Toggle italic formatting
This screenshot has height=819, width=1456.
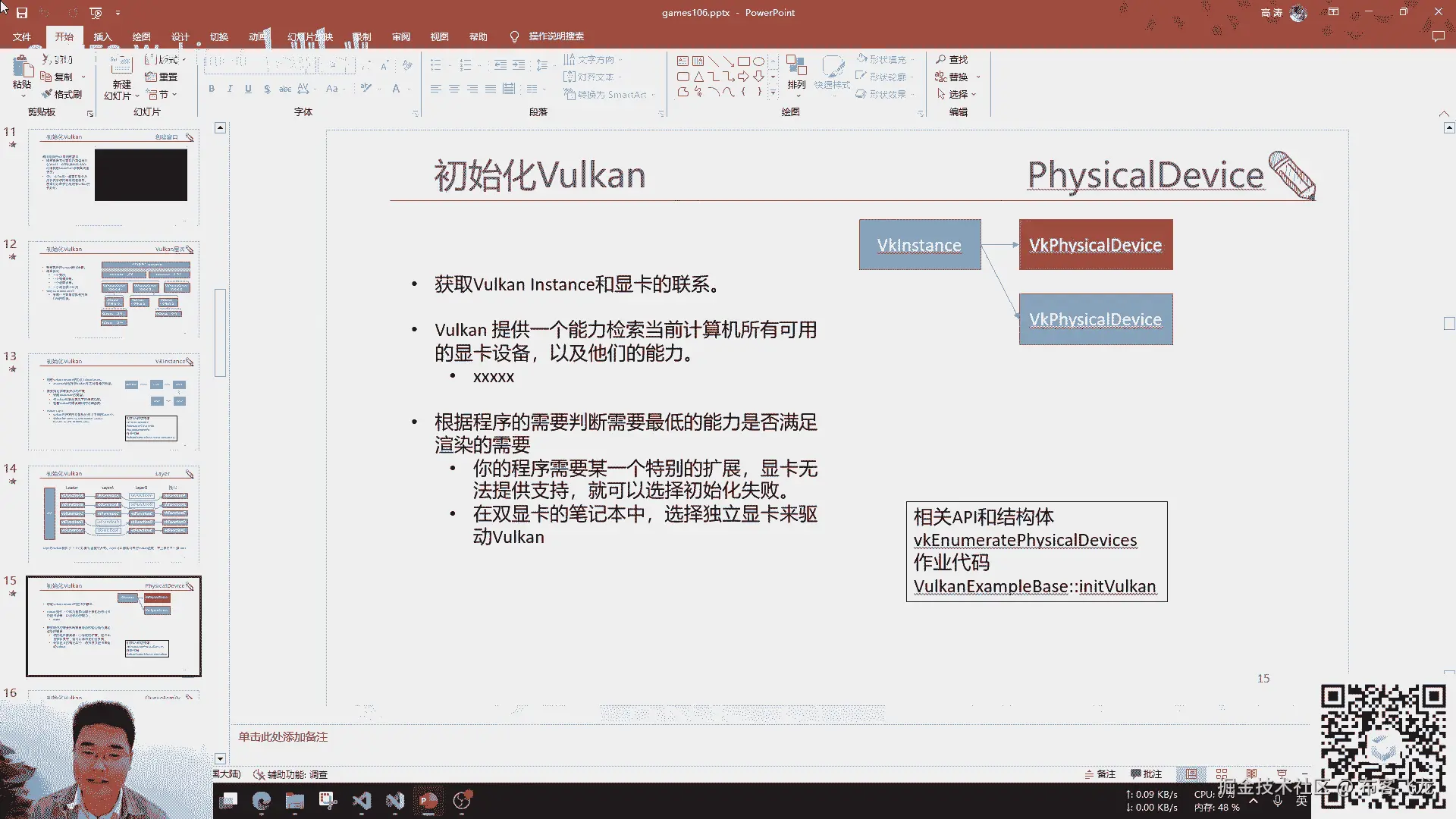[x=230, y=89]
